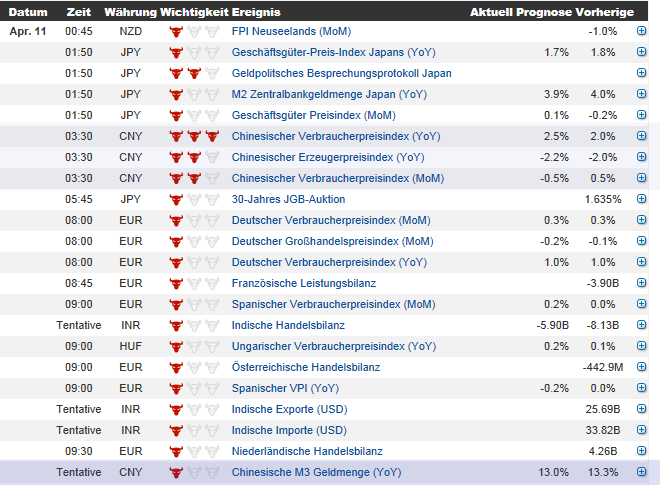Open the Ungarischer Verbraucherpreisindex (YoY) link
Image resolution: width=660 pixels, height=485 pixels.
point(333,346)
